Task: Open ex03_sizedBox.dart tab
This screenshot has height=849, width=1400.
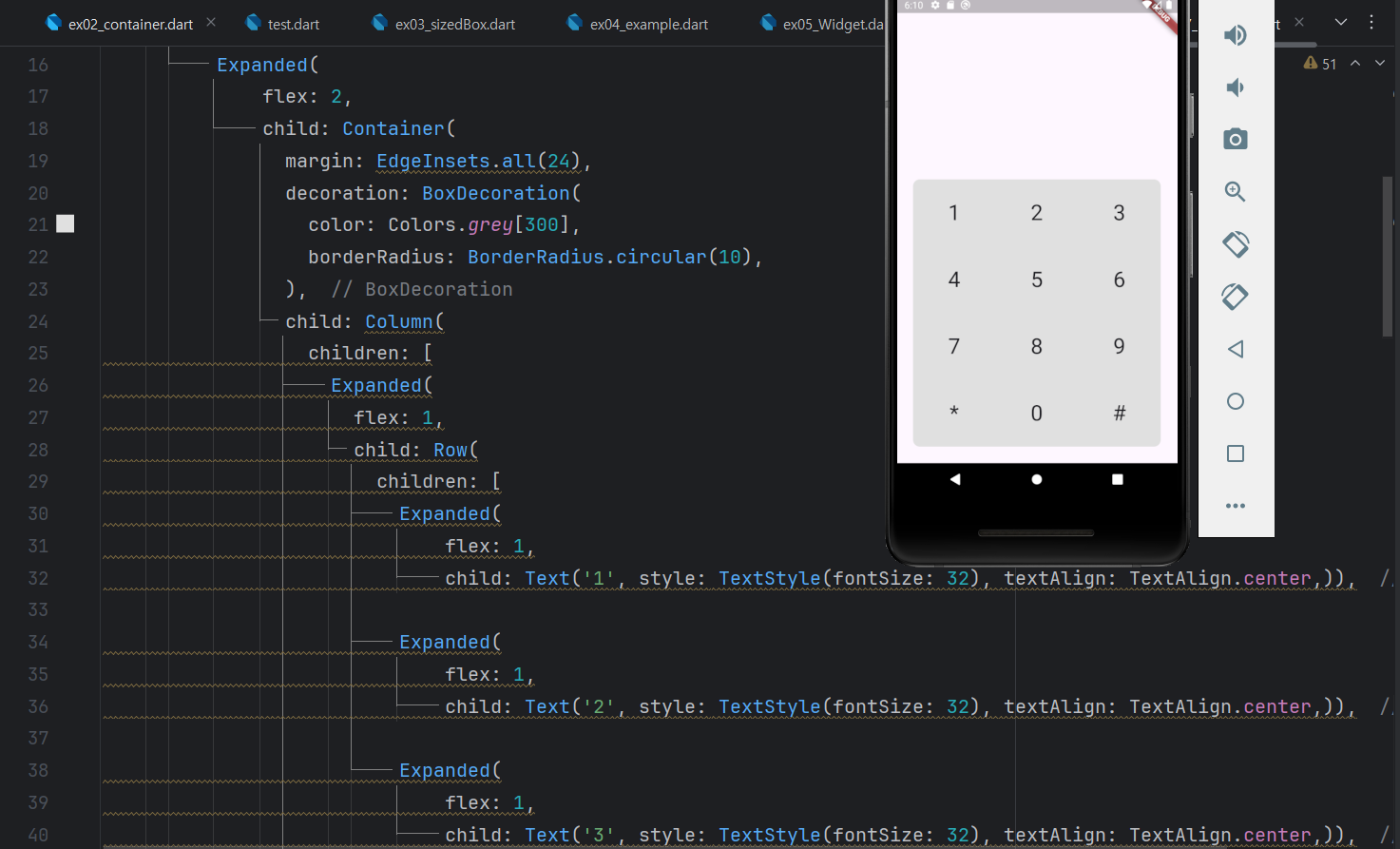Action: point(444,24)
